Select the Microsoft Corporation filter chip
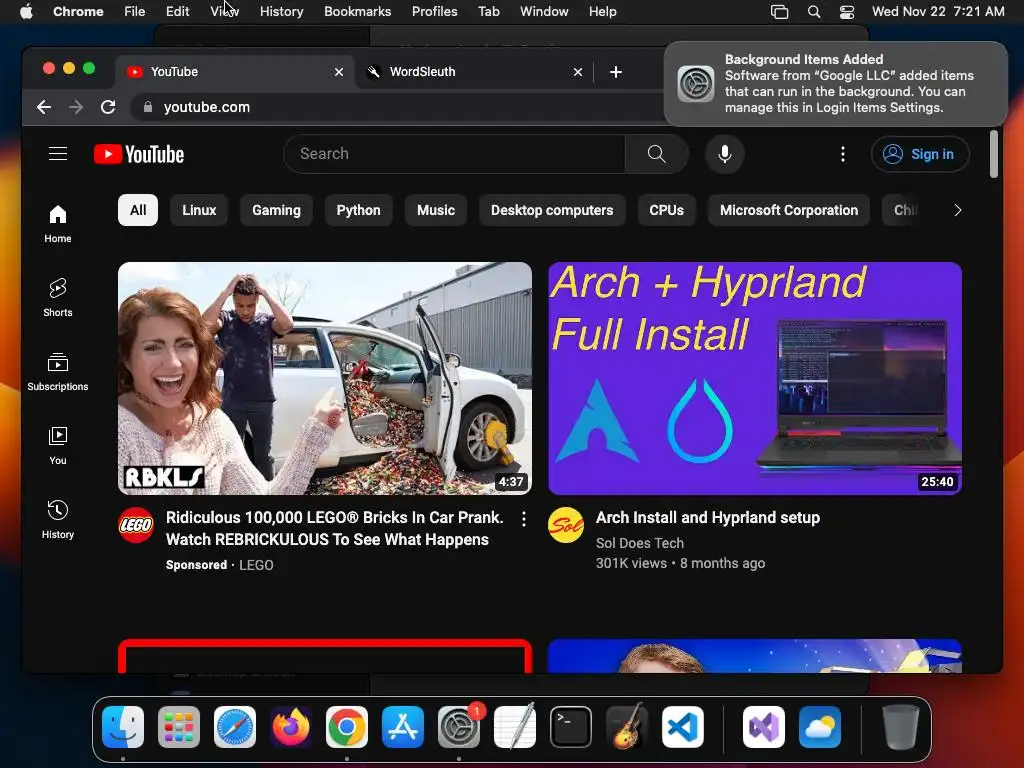Screen dimensions: 1024x768 789,210
